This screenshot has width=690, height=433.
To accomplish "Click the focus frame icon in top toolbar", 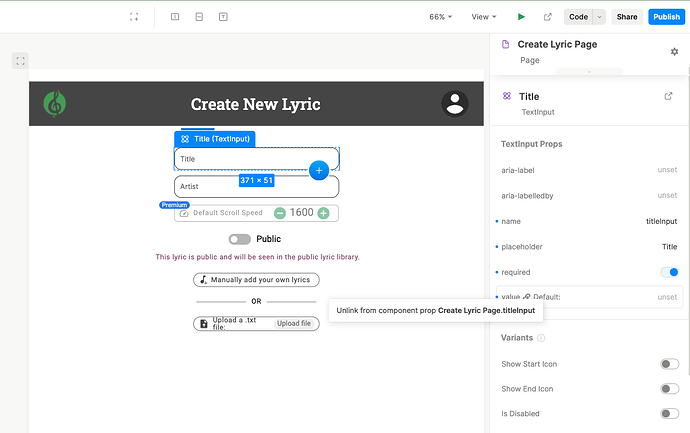I will tap(134, 17).
